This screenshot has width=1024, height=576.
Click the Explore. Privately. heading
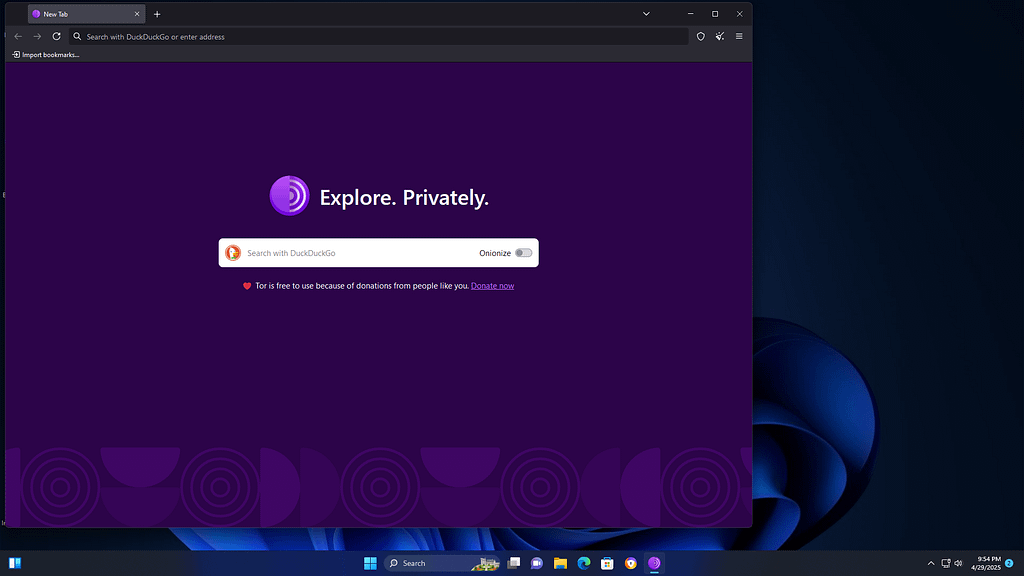coord(404,197)
